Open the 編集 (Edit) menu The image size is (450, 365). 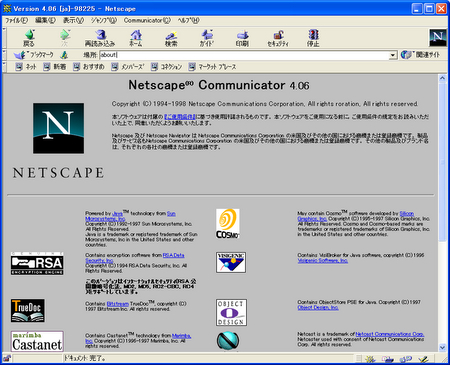[x=45, y=21]
